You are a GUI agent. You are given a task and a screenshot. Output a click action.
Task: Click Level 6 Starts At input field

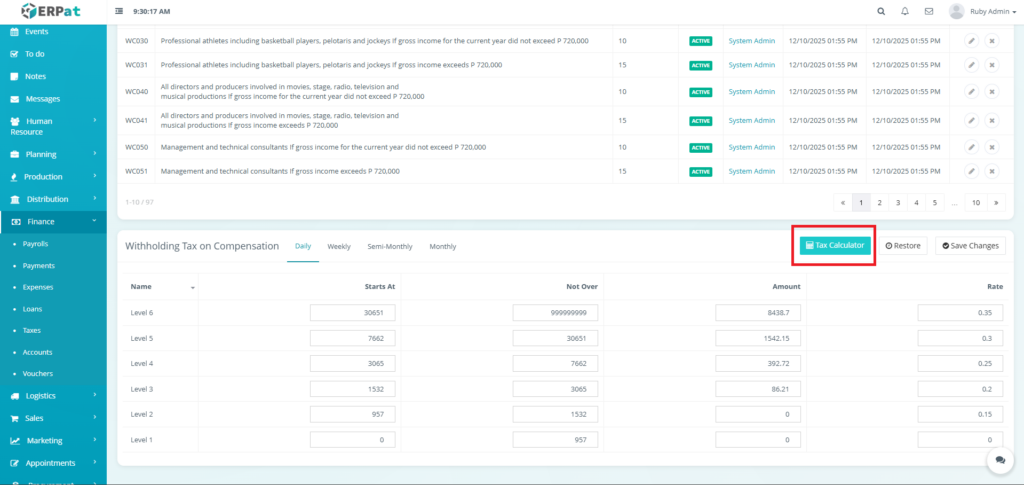pos(353,313)
